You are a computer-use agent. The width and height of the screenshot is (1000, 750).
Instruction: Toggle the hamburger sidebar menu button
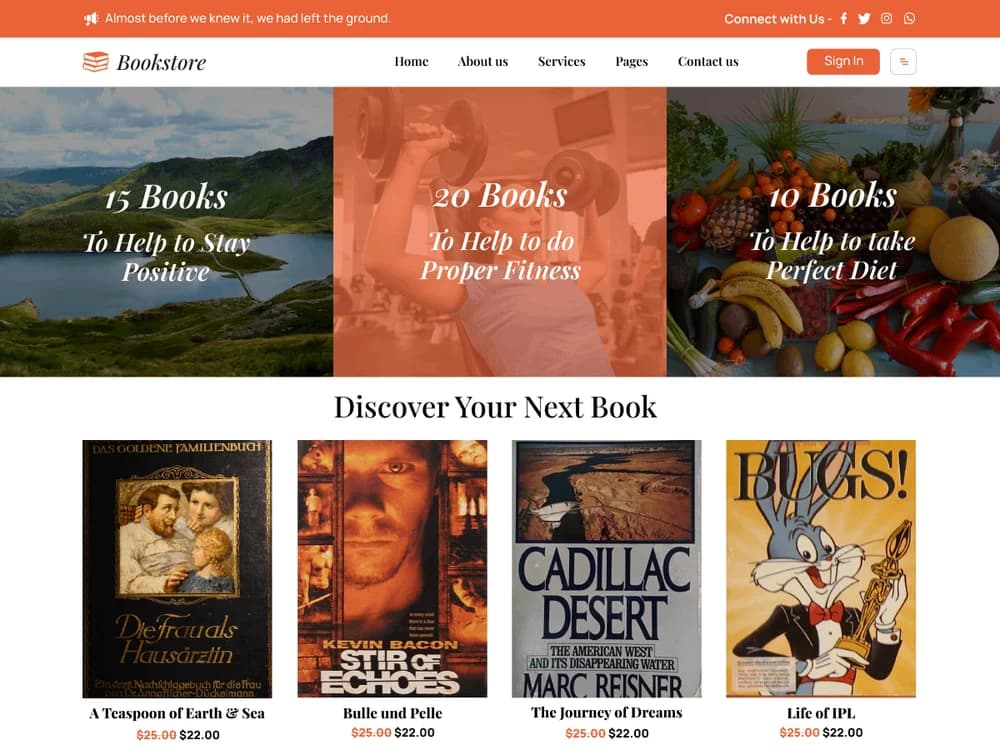click(903, 62)
